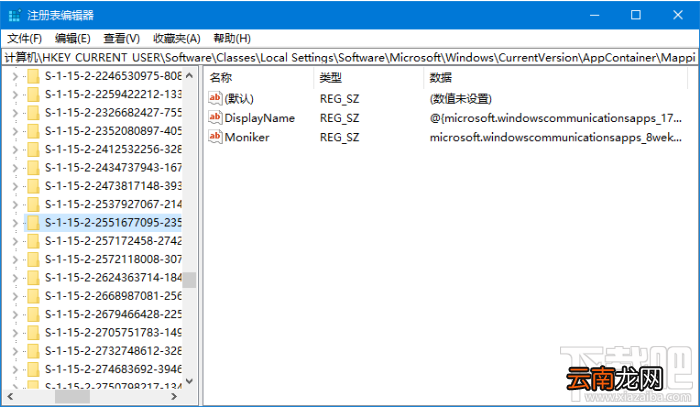
Task: Click folder icon of S-1-15-2-224653097 key
Action: (x=33, y=76)
